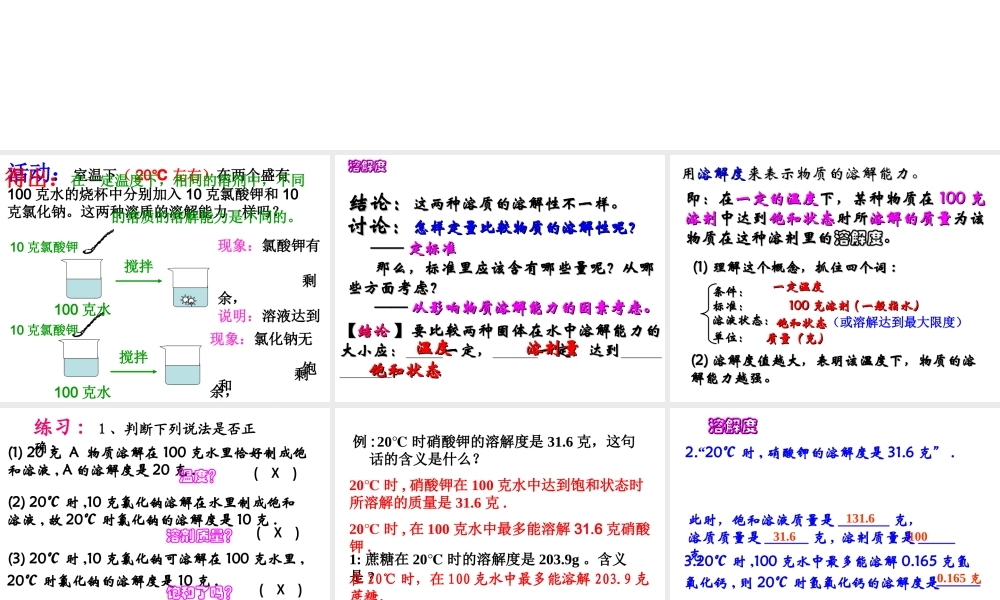The height and width of the screenshot is (600, 1000).
Task: Click the 131.6 answer in the blank
Action: pos(860,519)
